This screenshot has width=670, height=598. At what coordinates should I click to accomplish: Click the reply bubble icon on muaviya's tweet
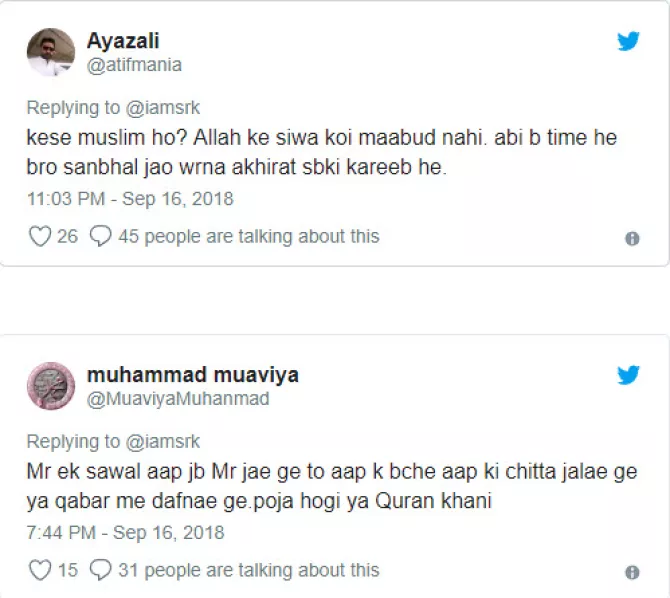[101, 571]
